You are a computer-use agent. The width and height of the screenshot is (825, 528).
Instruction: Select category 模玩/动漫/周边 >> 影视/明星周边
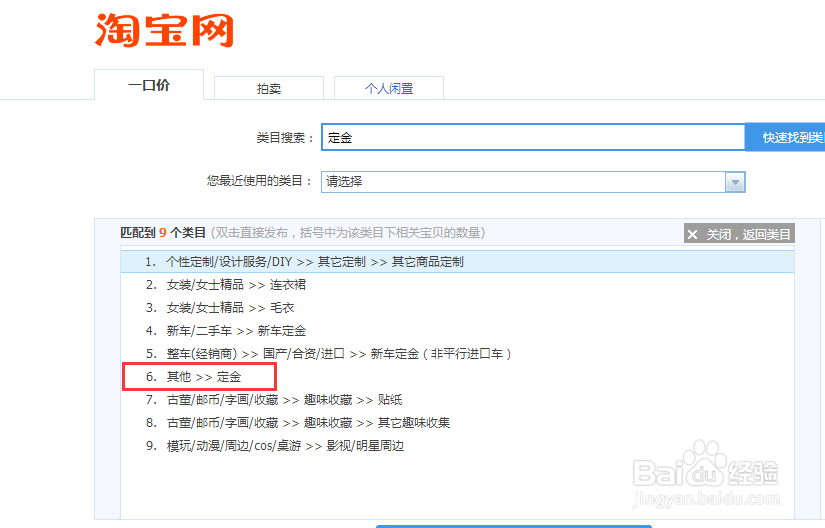tap(457, 446)
